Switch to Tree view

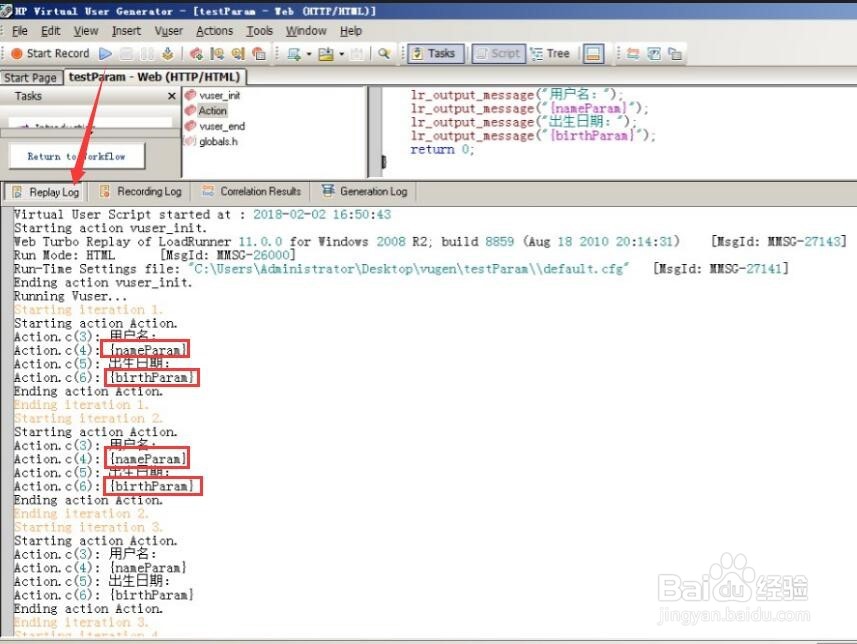point(551,54)
